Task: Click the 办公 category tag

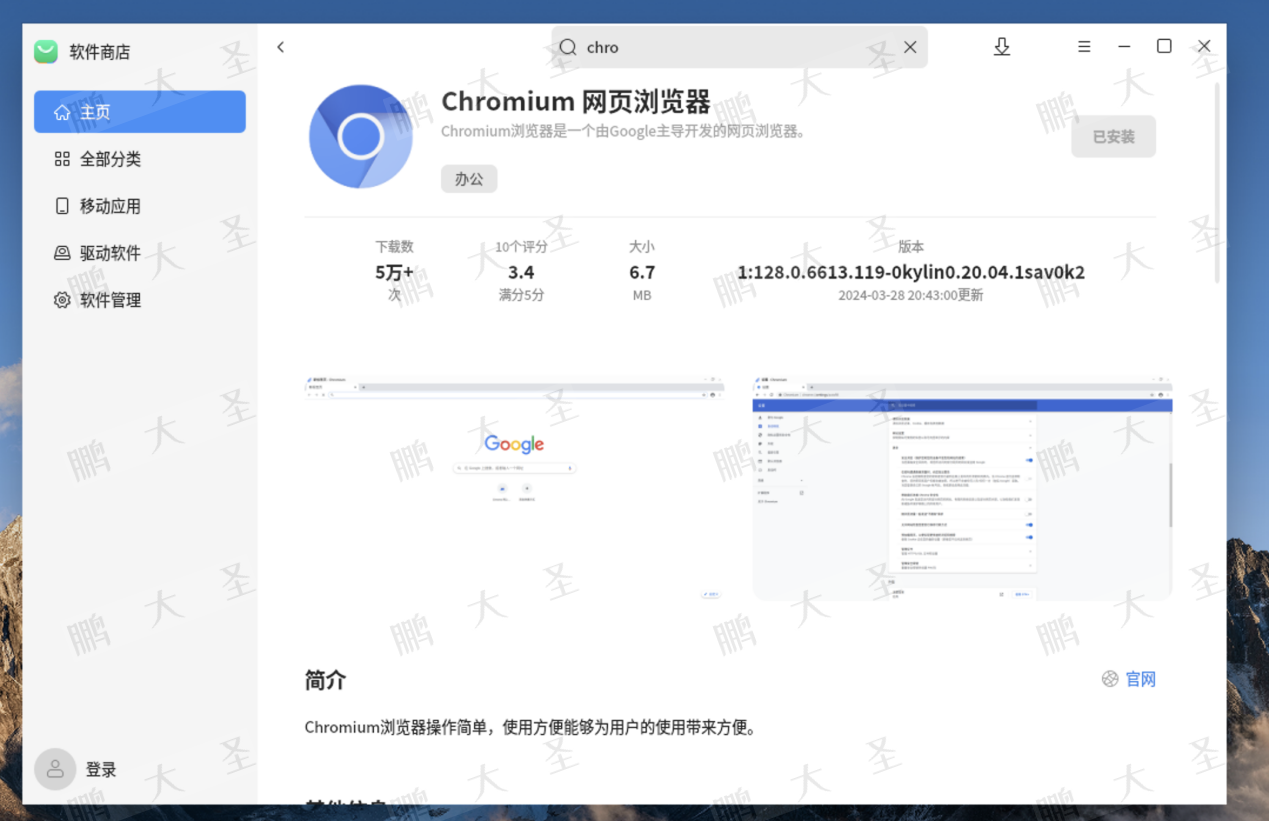Action: coord(469,179)
